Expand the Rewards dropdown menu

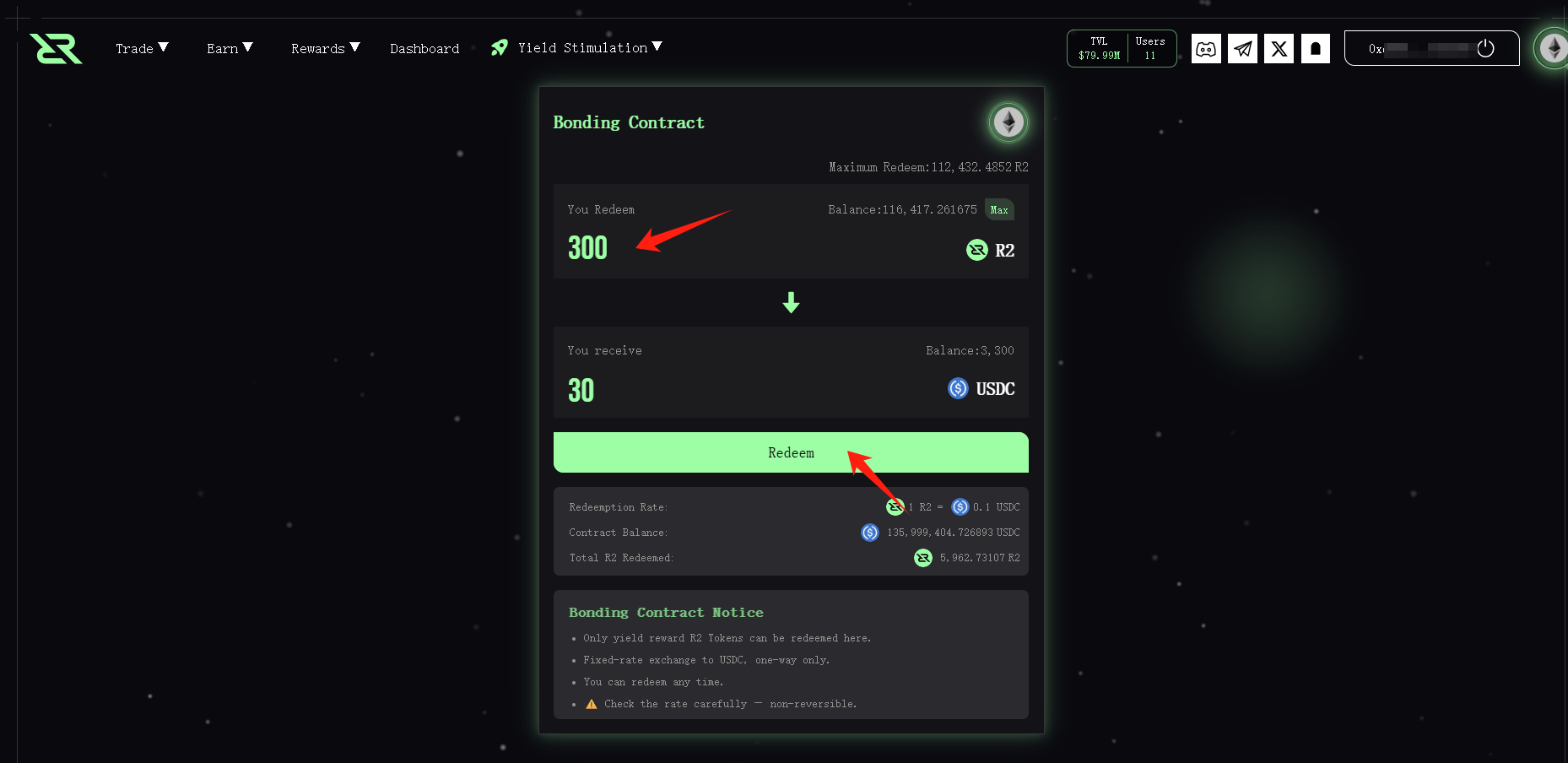point(325,48)
